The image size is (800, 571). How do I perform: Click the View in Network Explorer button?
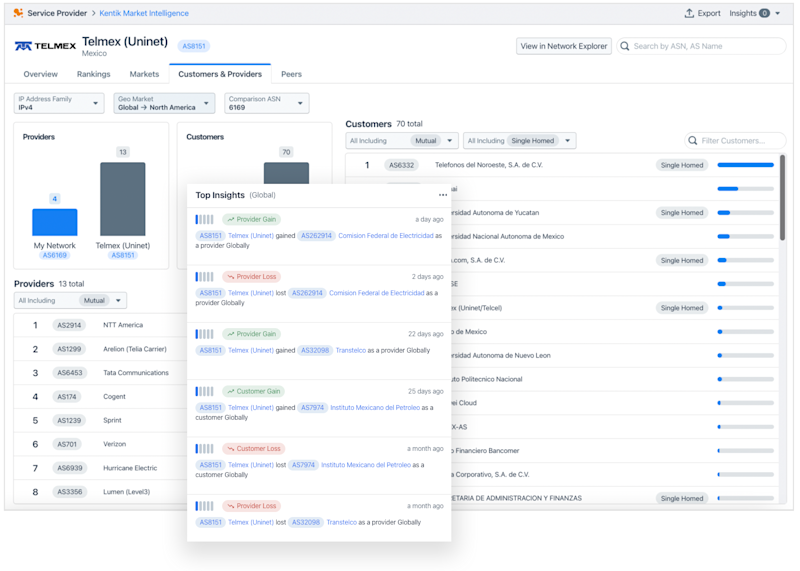tap(564, 46)
